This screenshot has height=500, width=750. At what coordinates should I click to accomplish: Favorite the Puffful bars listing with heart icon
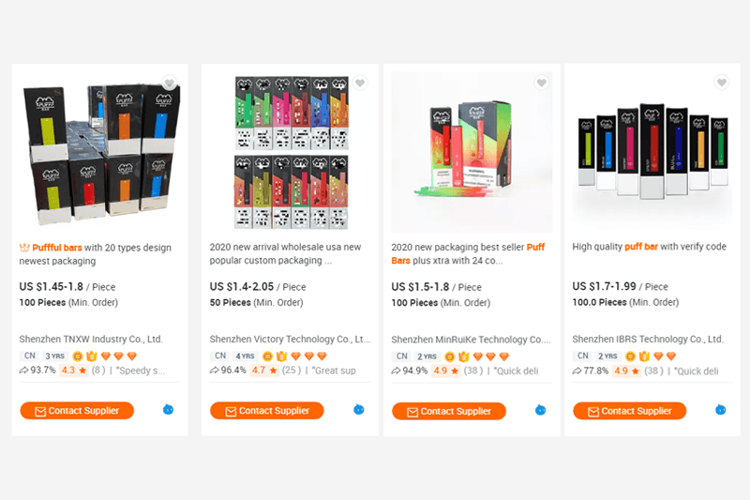click(x=169, y=83)
